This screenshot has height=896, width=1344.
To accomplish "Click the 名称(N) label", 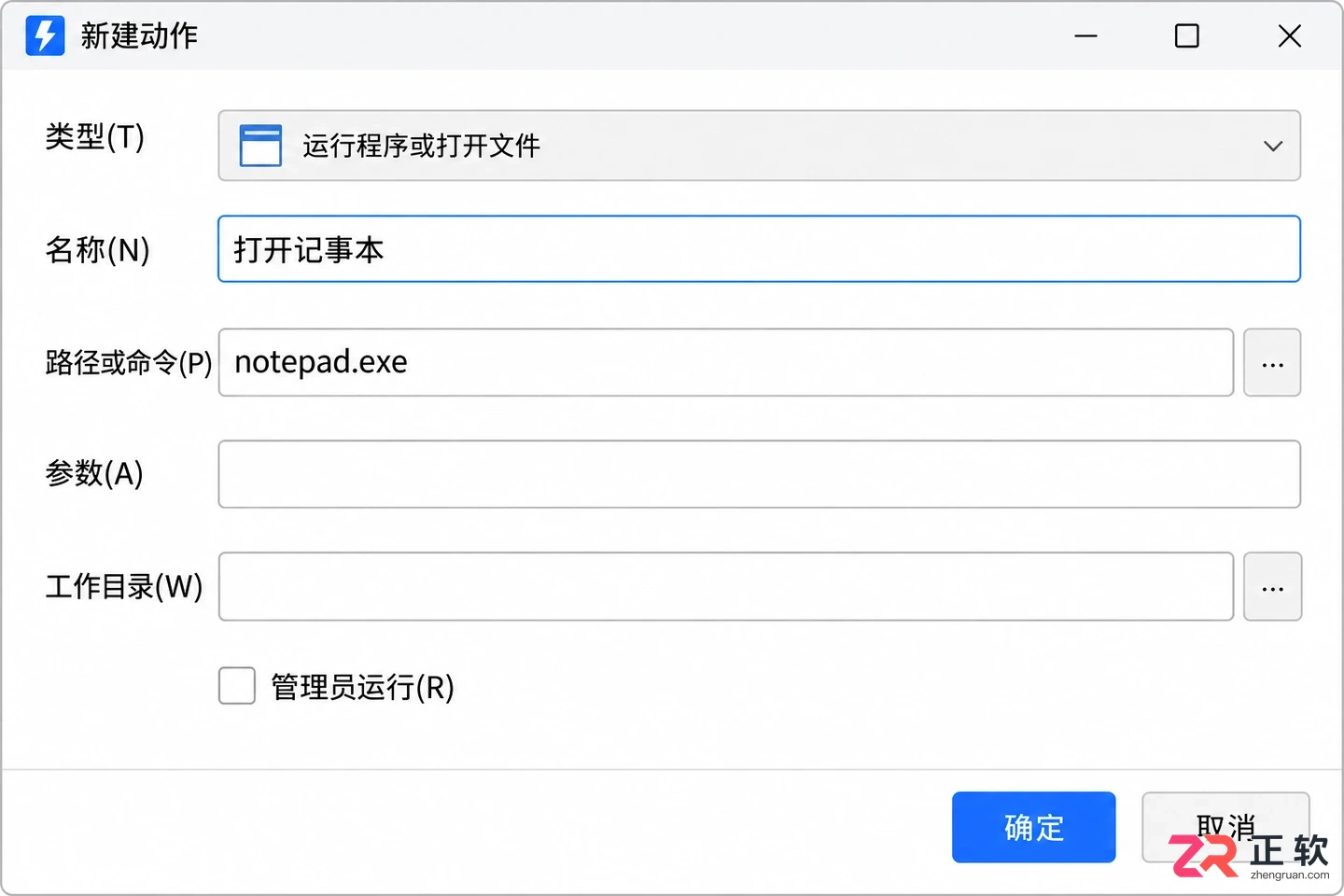I will coord(97,250).
